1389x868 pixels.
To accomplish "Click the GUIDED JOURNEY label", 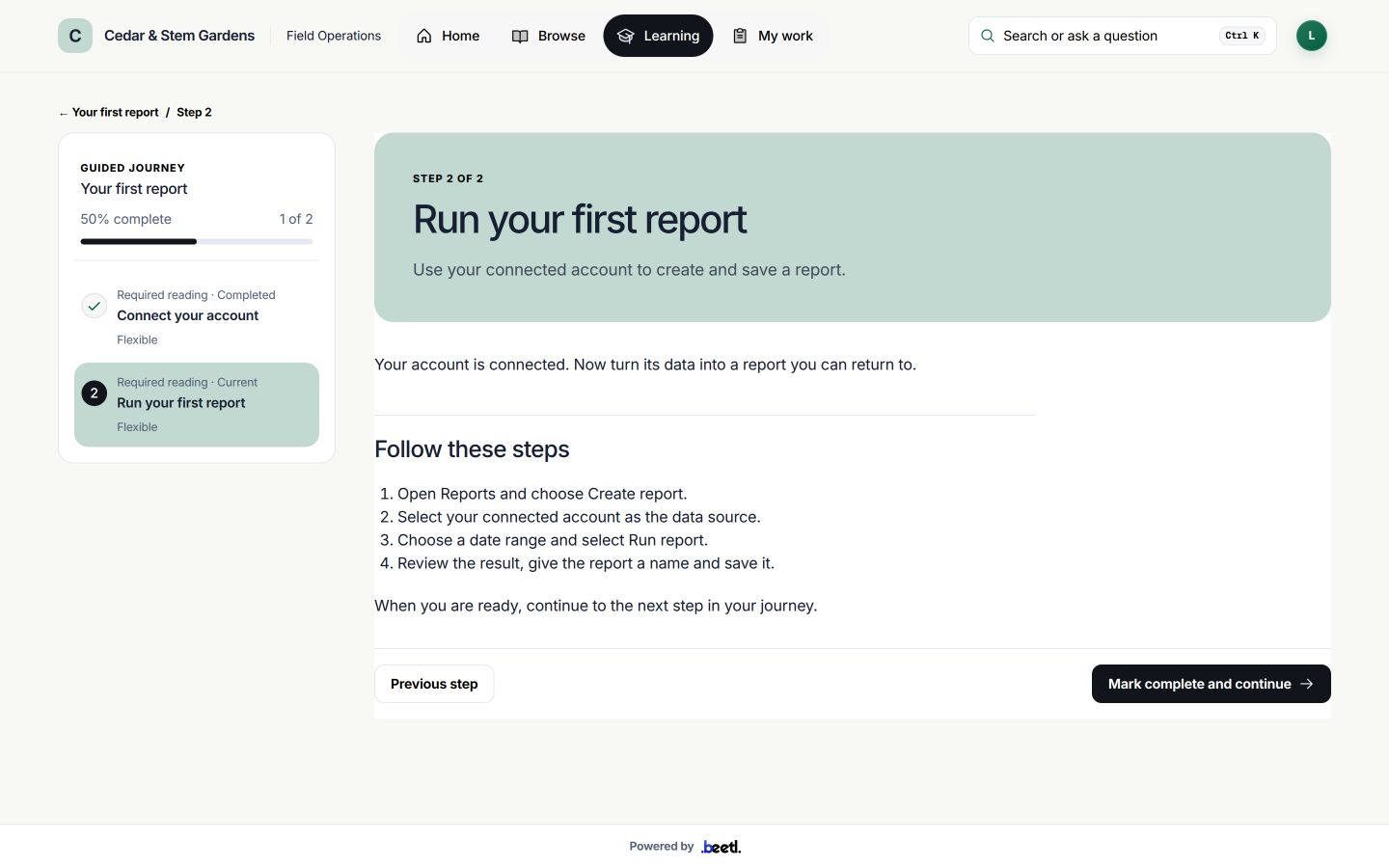I will 132,168.
